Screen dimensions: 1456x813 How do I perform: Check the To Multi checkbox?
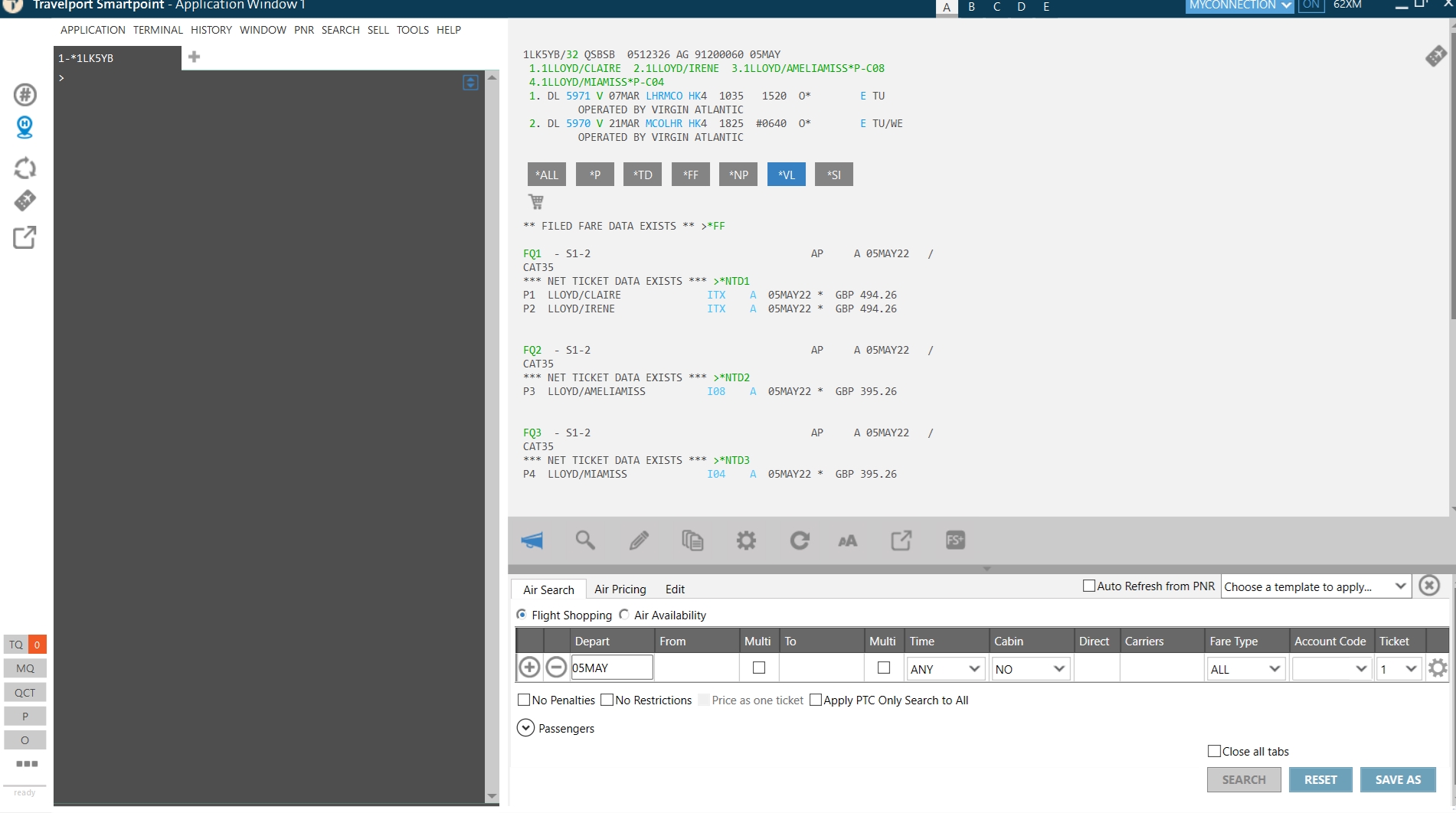click(x=884, y=668)
